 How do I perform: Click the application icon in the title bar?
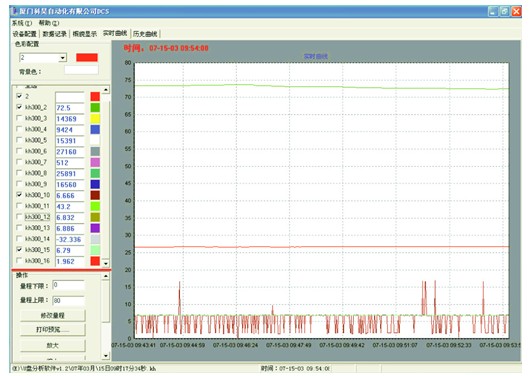coord(15,11)
